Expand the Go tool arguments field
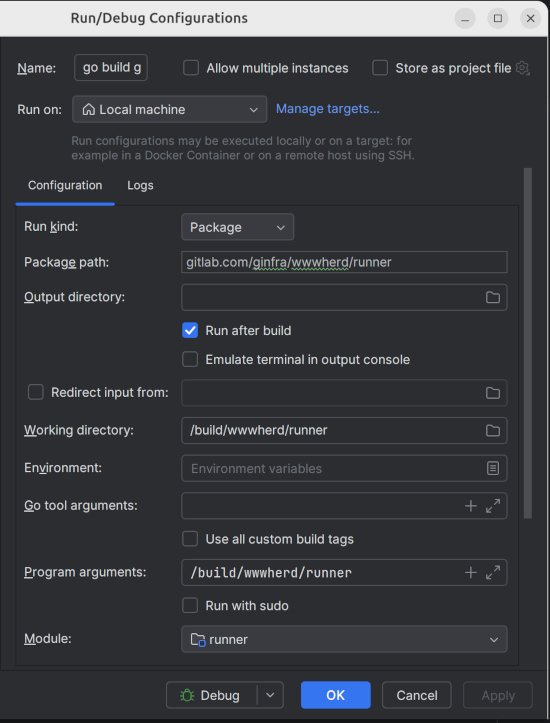The height and width of the screenshot is (723, 550). (x=493, y=506)
